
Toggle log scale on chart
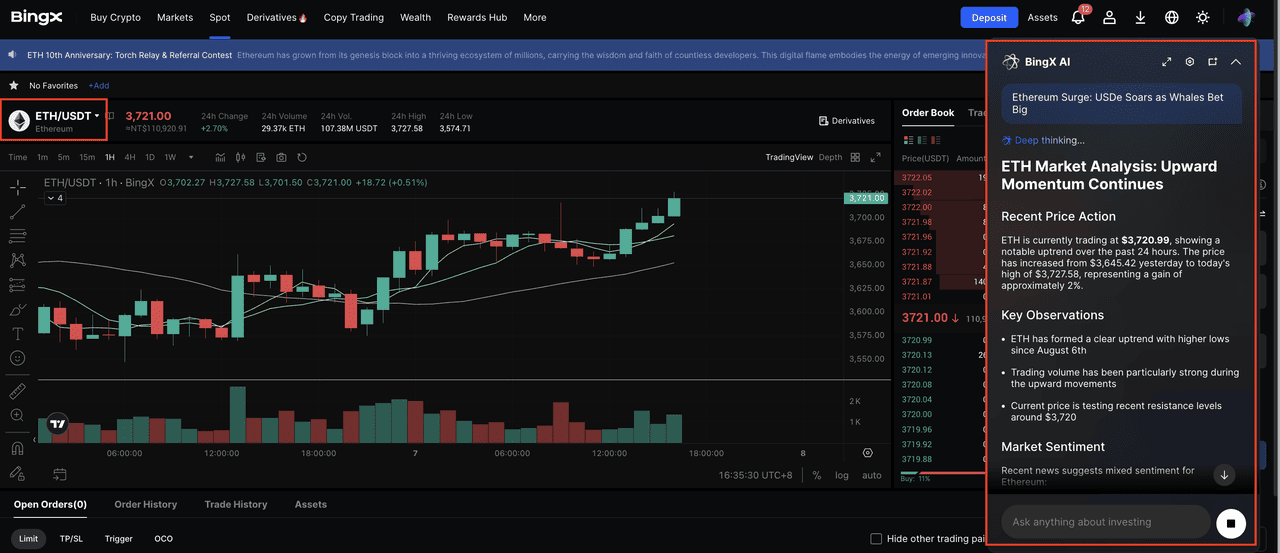tap(842, 475)
